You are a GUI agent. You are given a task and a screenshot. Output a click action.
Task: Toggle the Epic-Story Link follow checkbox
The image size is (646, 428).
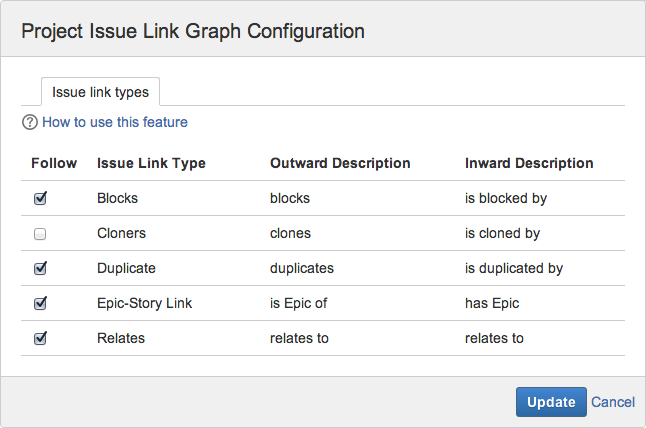click(40, 304)
